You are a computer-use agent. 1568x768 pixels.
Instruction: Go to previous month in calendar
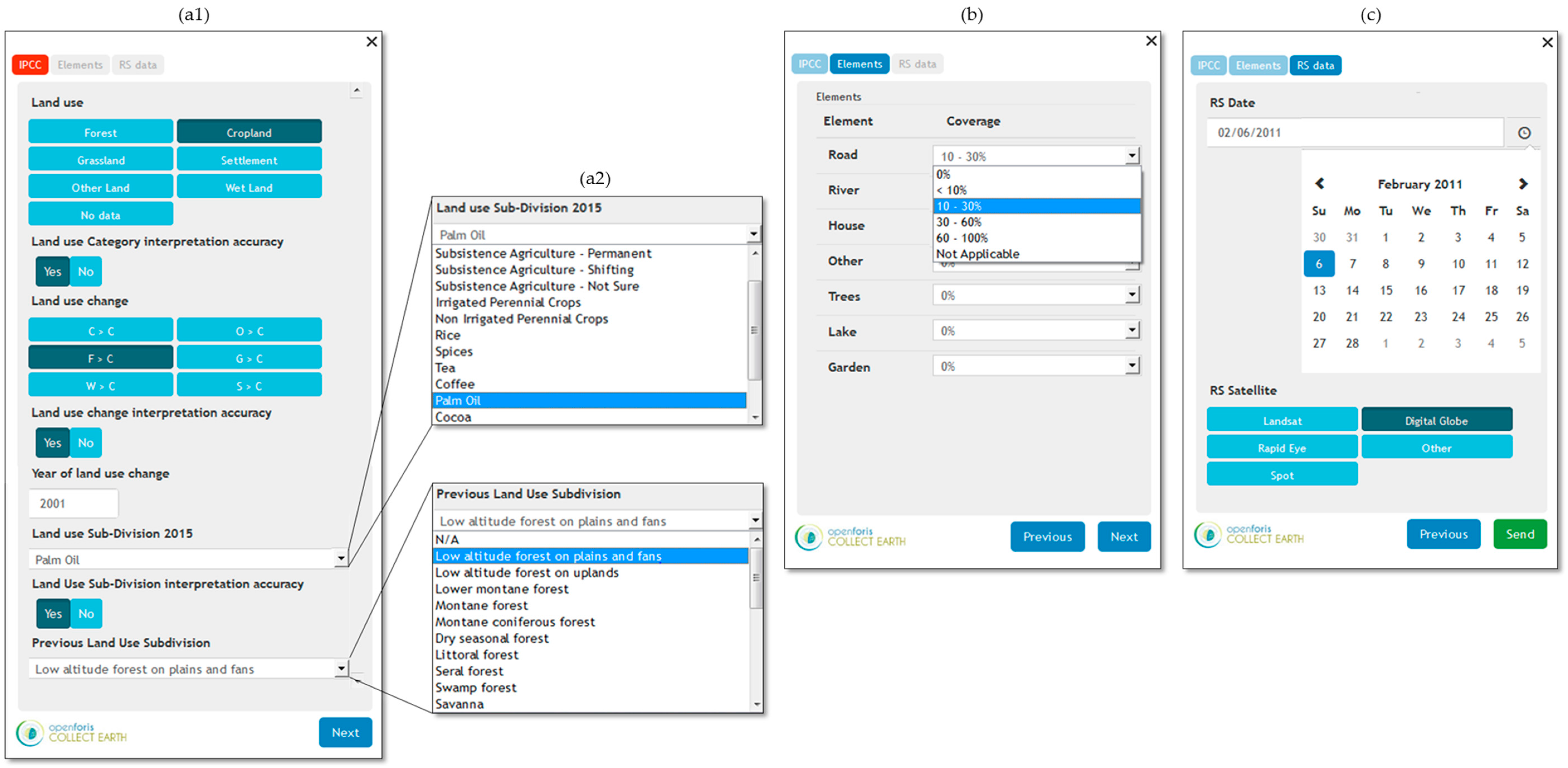(1319, 183)
